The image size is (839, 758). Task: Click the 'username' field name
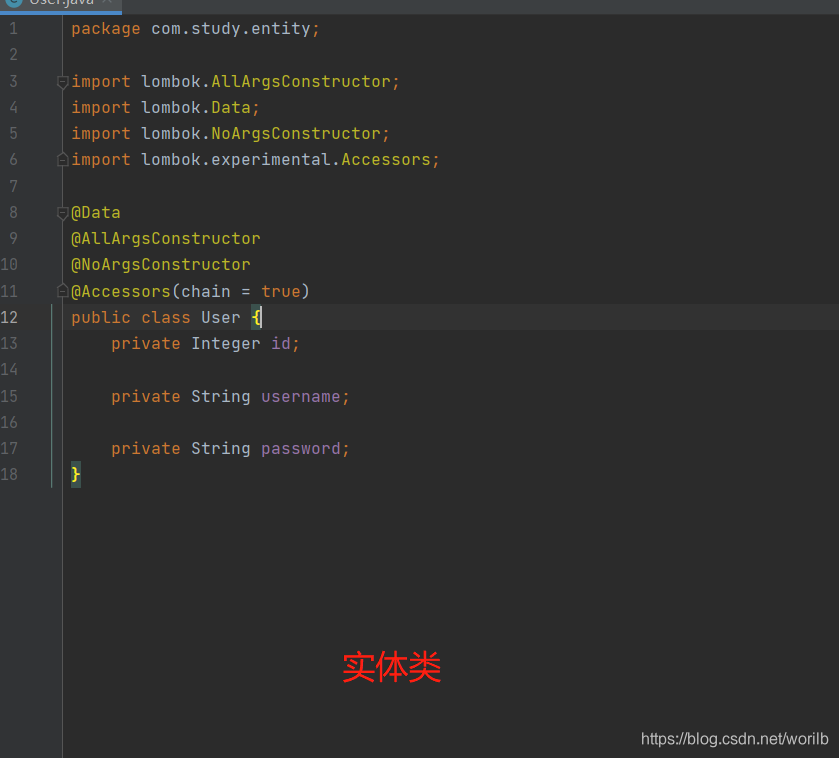(x=301, y=397)
